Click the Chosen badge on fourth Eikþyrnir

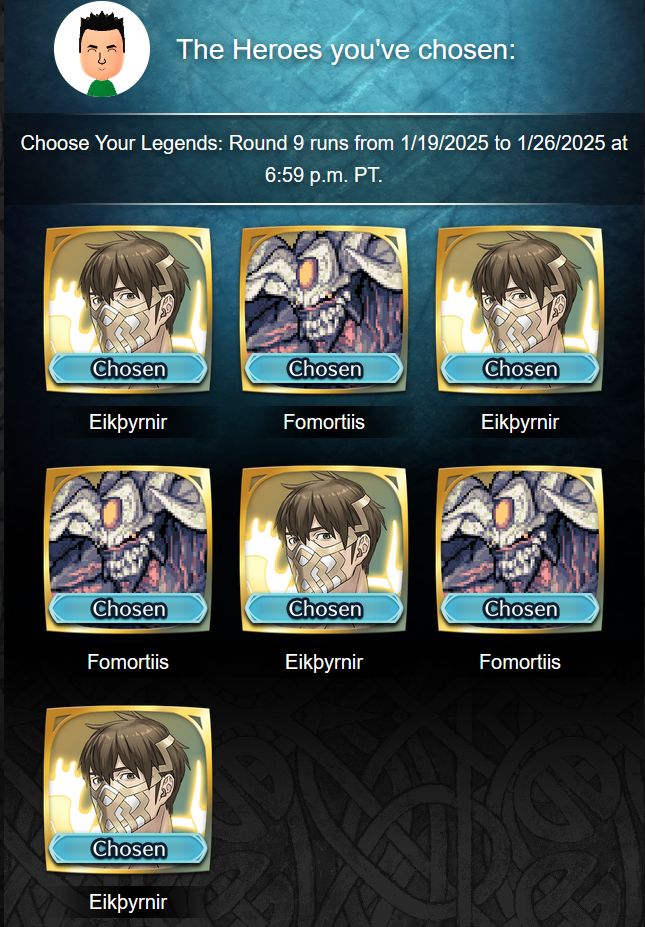[128, 849]
